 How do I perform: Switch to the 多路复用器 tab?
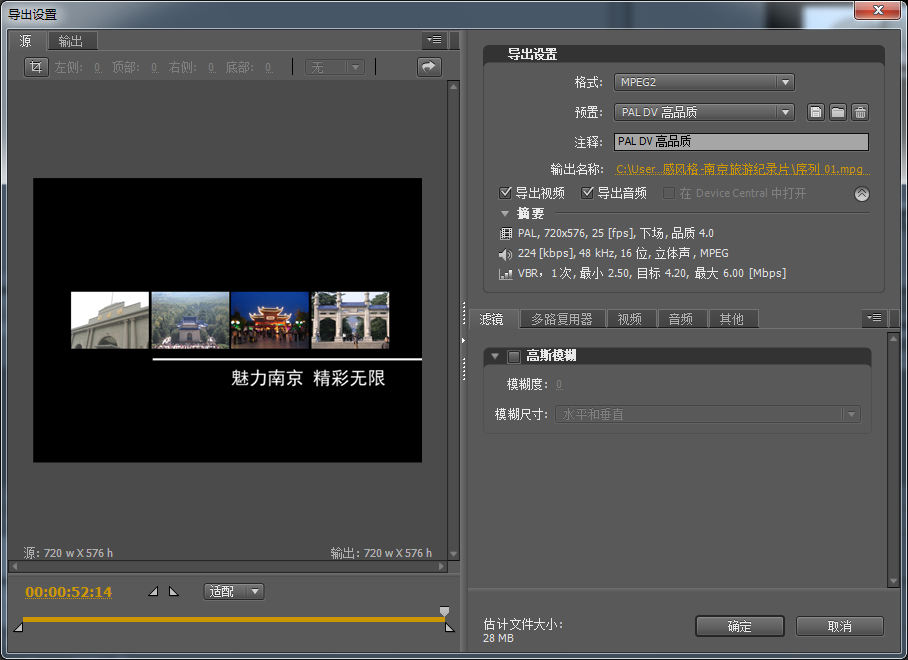[561, 319]
